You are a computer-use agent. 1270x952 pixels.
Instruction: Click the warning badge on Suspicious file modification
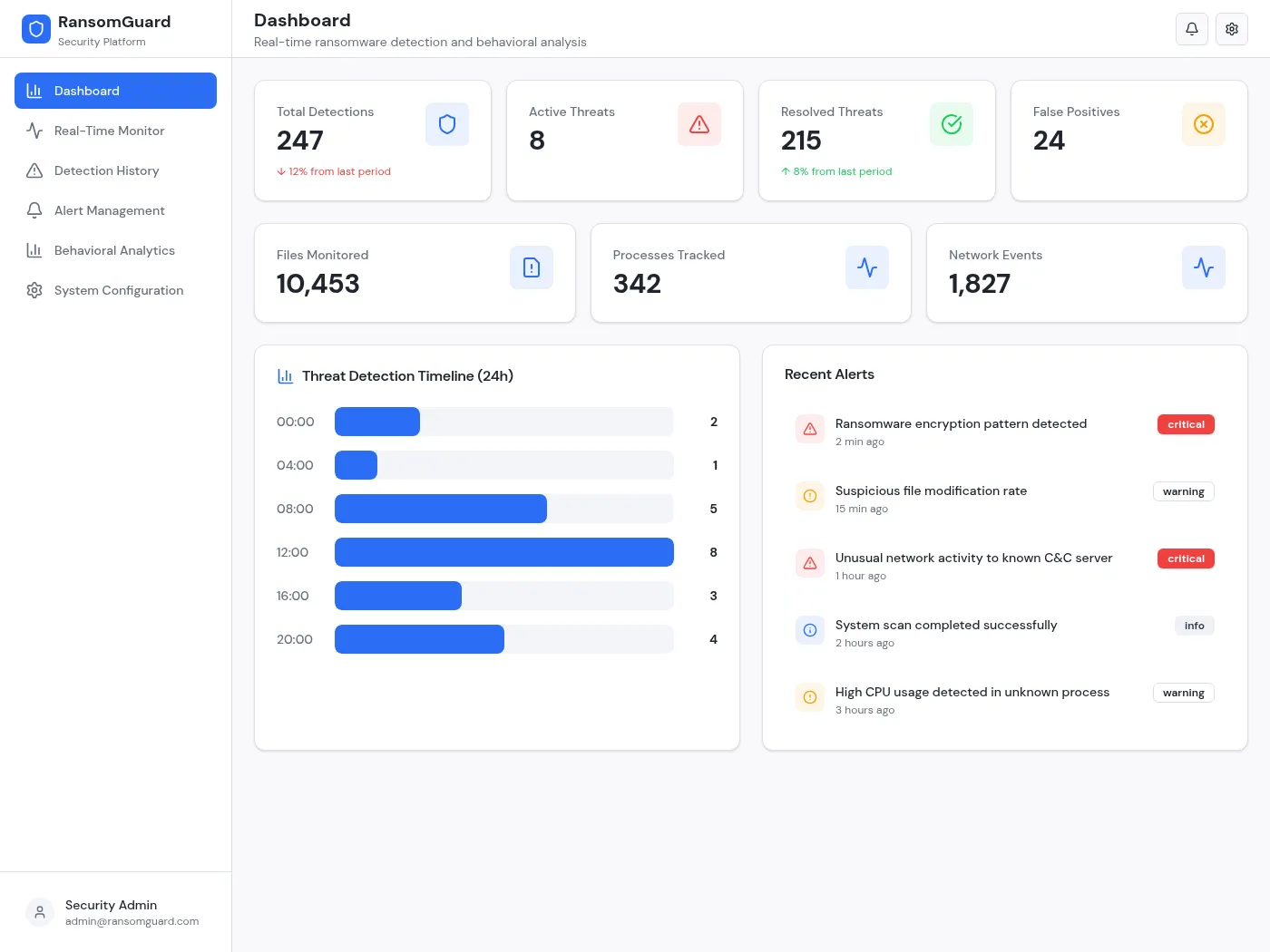(x=1184, y=491)
